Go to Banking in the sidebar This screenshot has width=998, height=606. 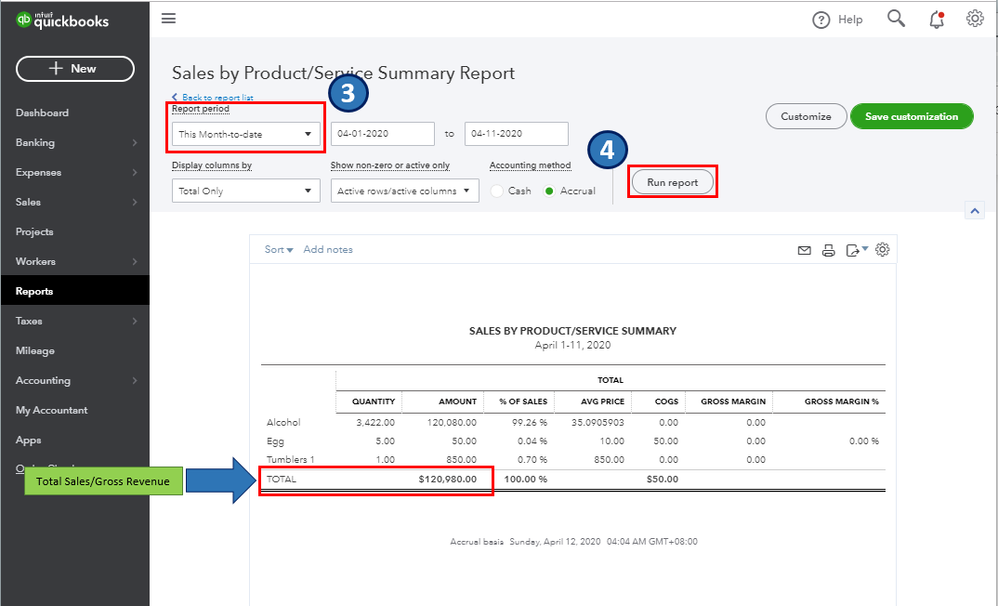tap(36, 143)
